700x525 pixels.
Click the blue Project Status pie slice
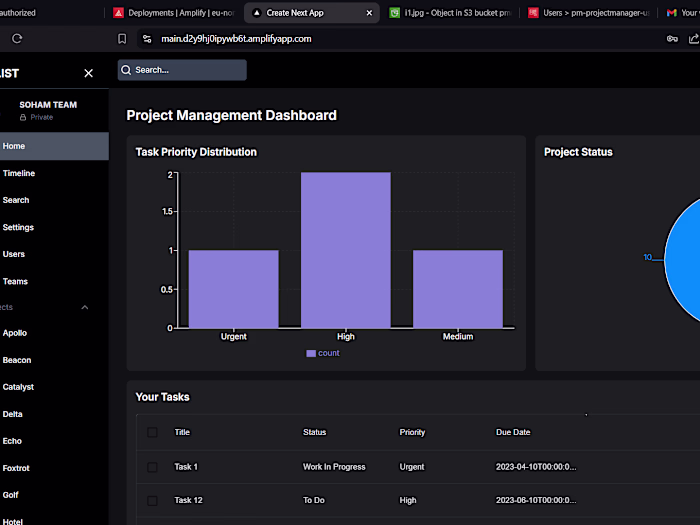tap(683, 259)
